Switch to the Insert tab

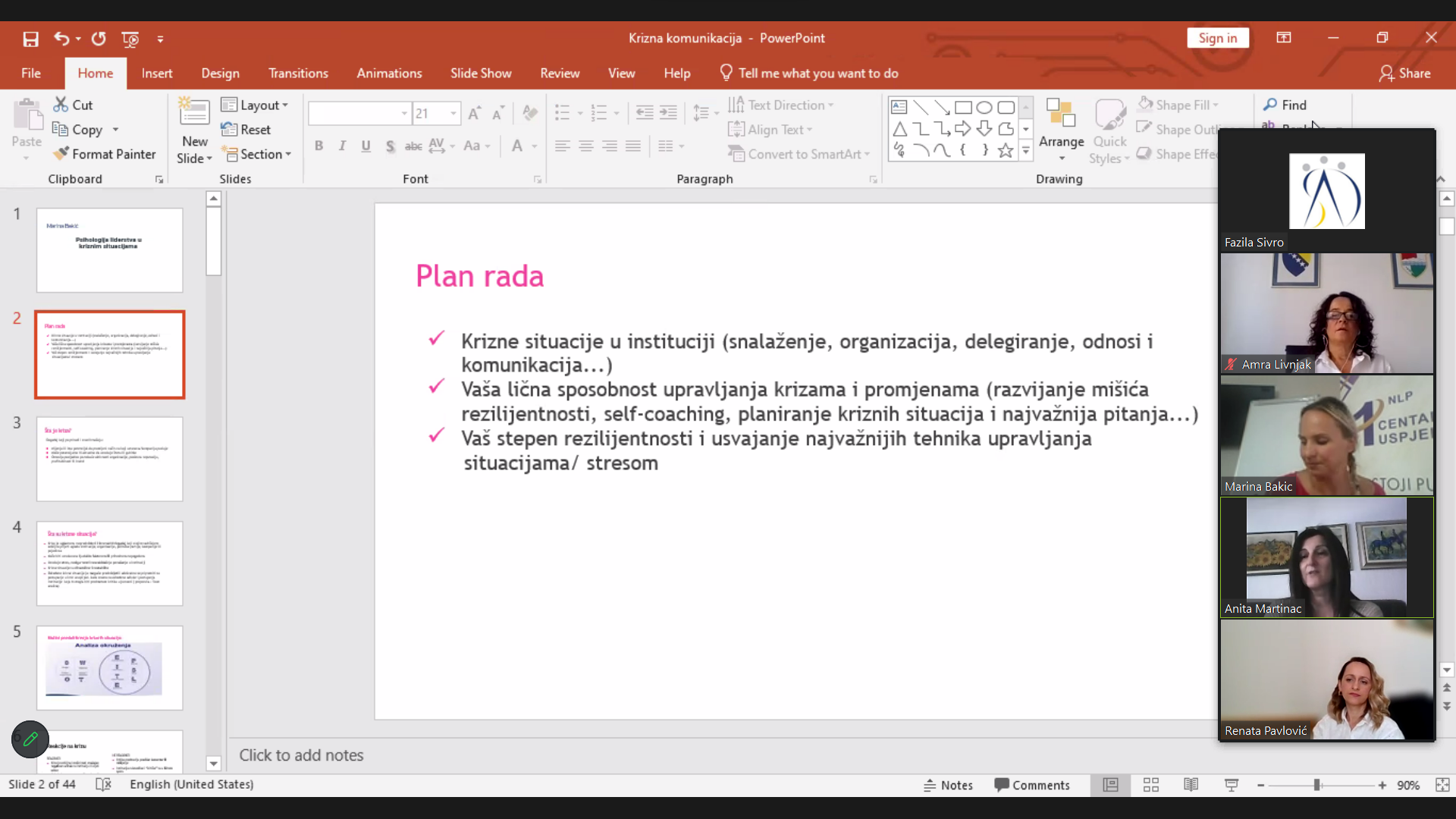(x=157, y=73)
